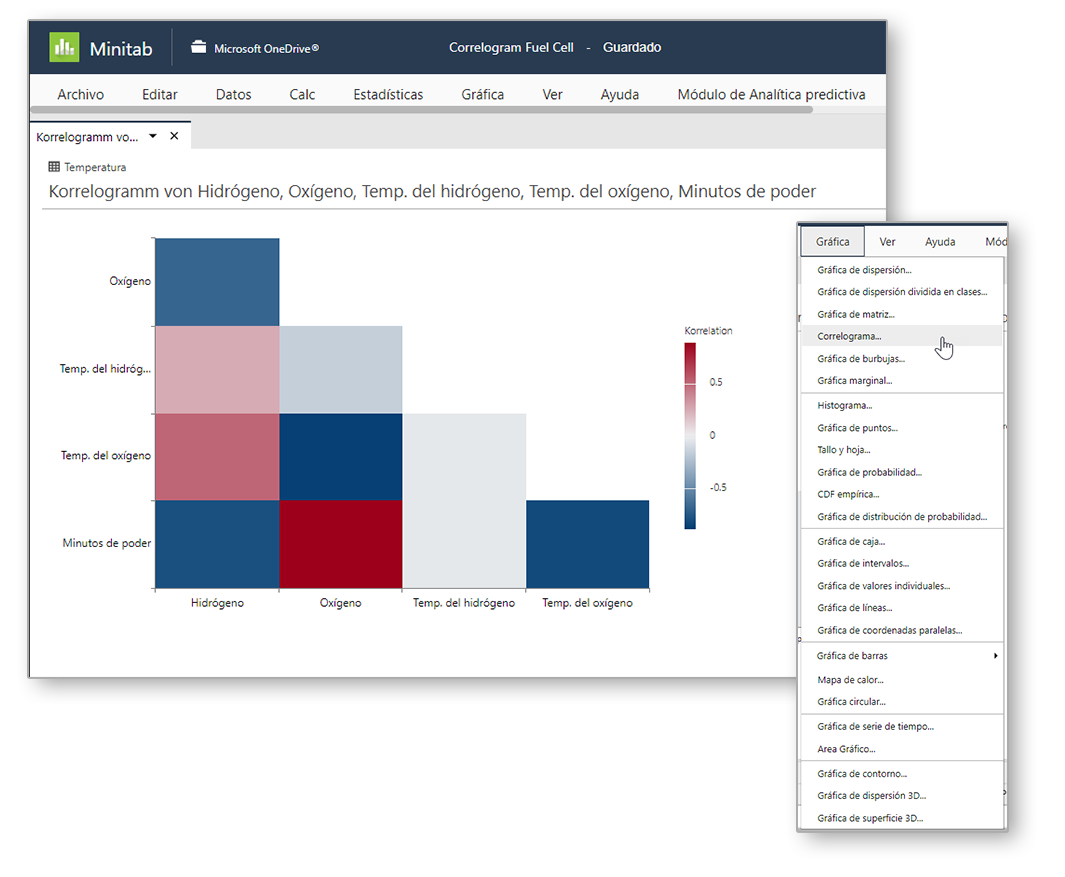The width and height of the screenshot is (1065, 877).
Task: Click the Correlogram Fuel Cell document title
Action: (512, 47)
